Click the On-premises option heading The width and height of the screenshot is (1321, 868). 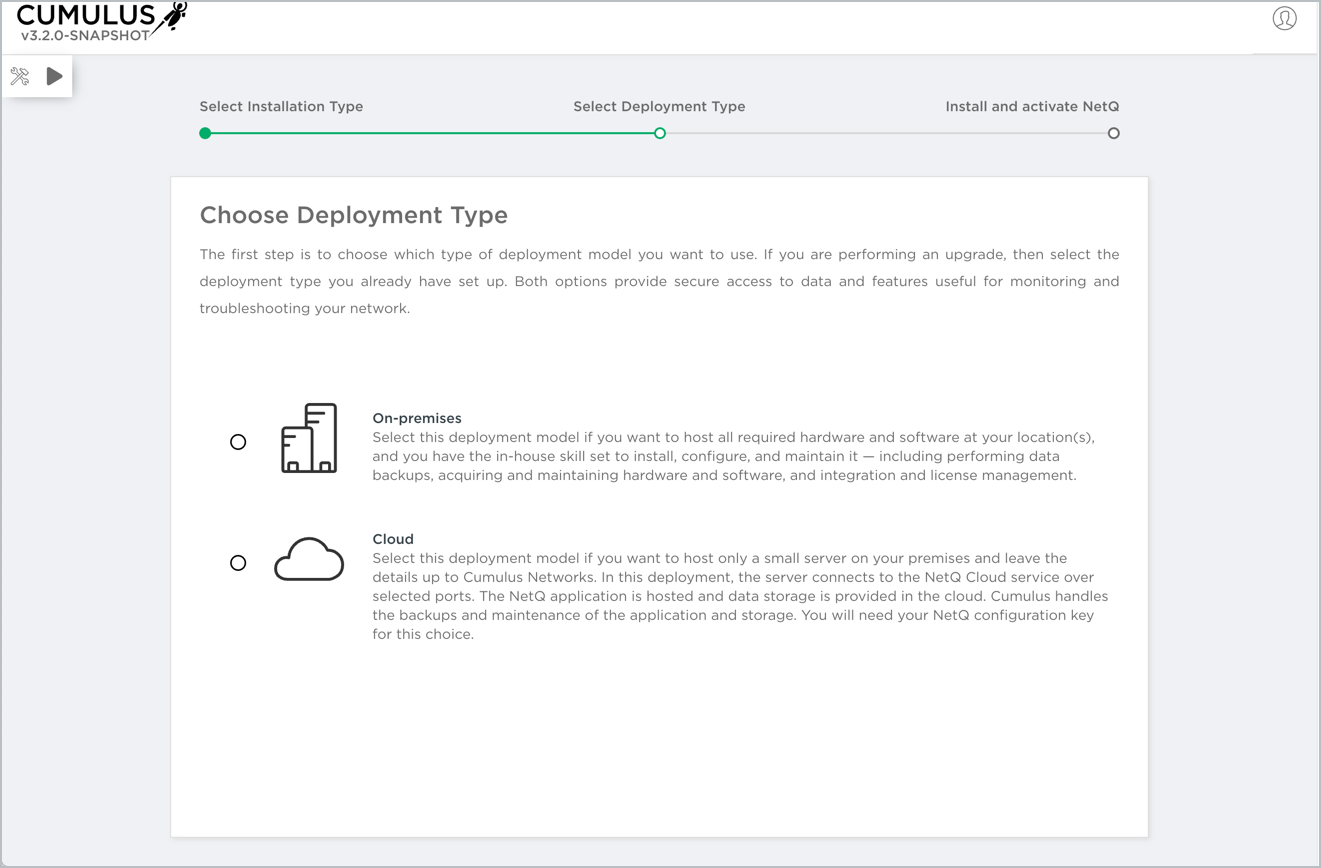[417, 418]
